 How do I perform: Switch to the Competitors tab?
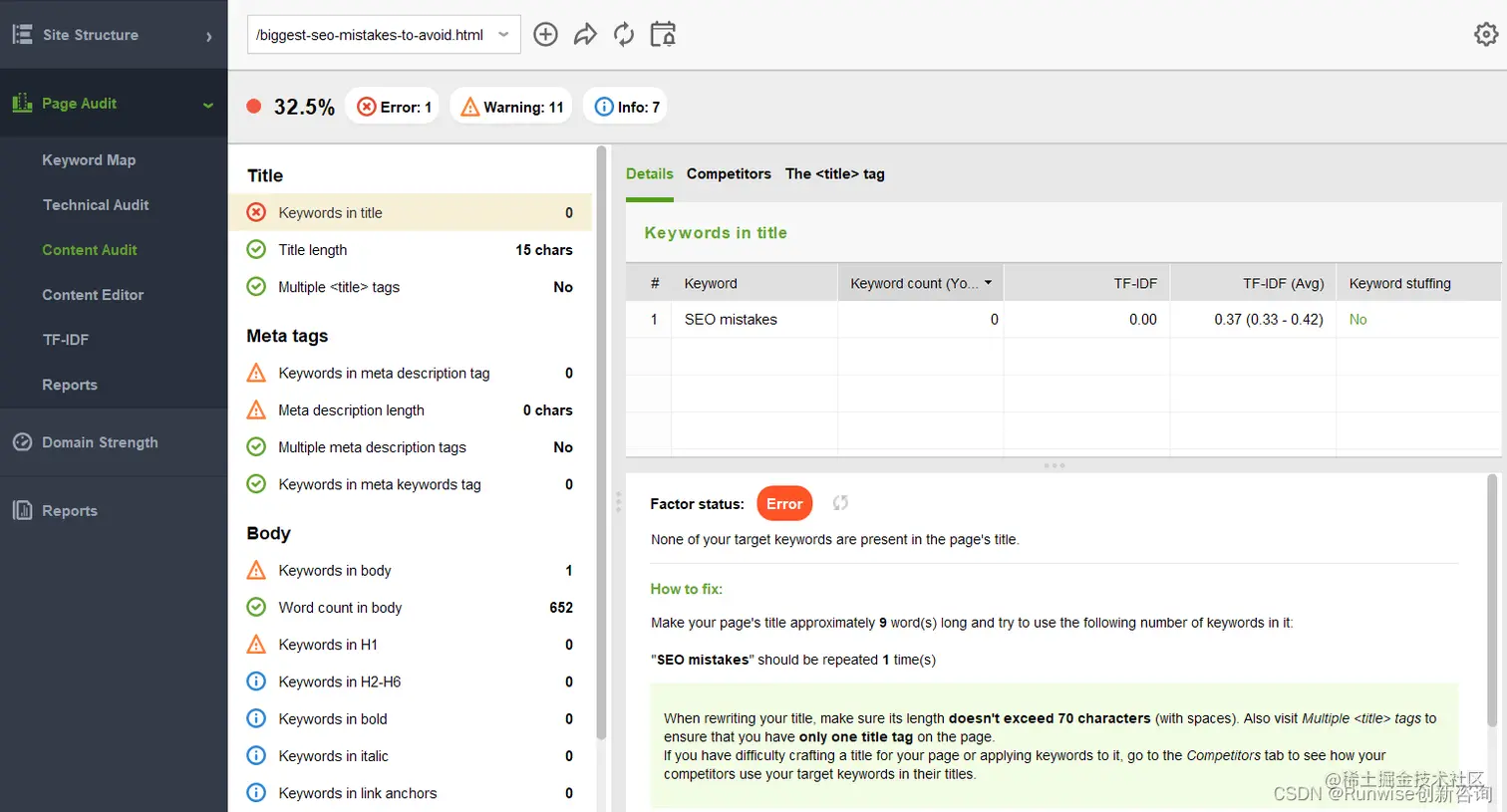click(x=729, y=173)
